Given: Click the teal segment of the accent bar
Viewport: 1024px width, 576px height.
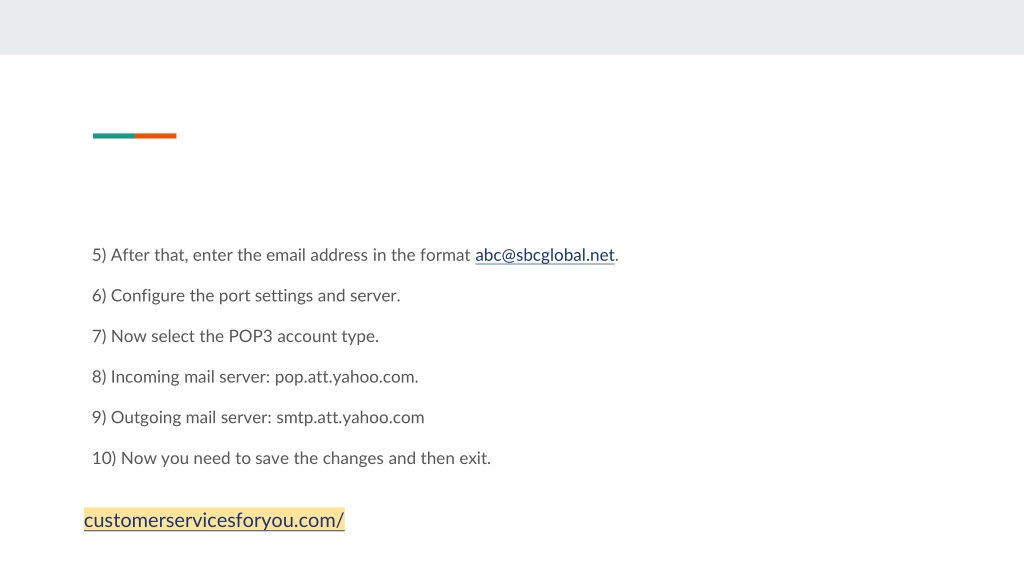Looking at the screenshot, I should (114, 136).
